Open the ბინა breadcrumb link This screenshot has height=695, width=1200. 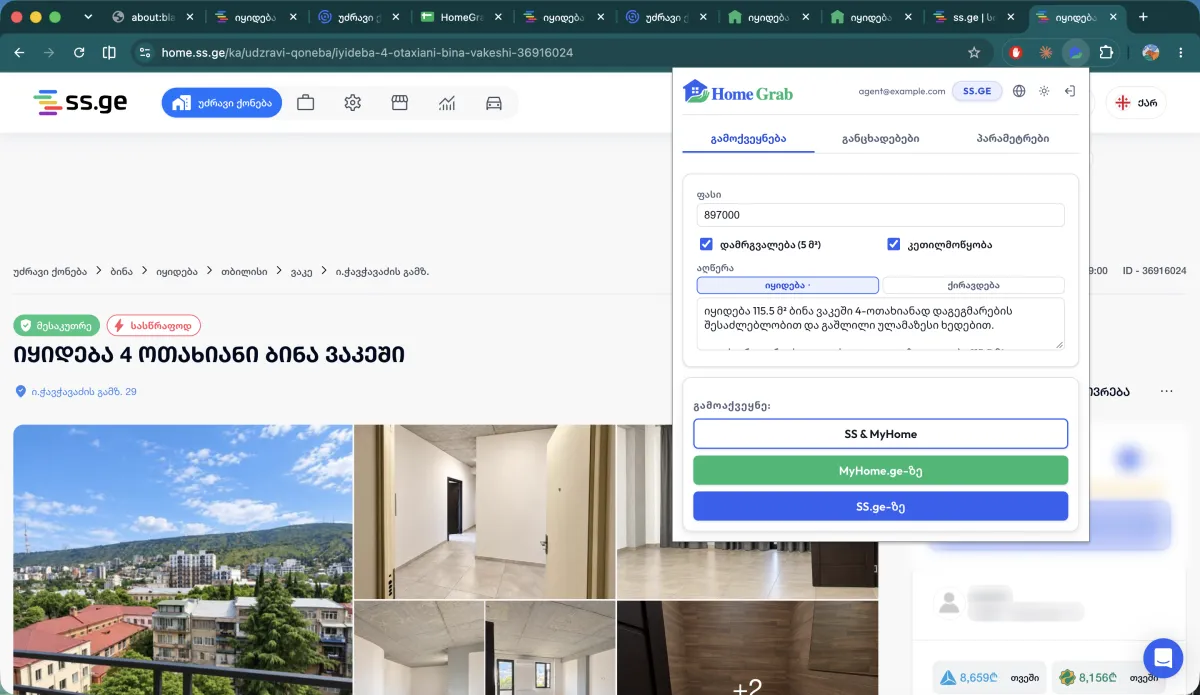click(x=122, y=271)
